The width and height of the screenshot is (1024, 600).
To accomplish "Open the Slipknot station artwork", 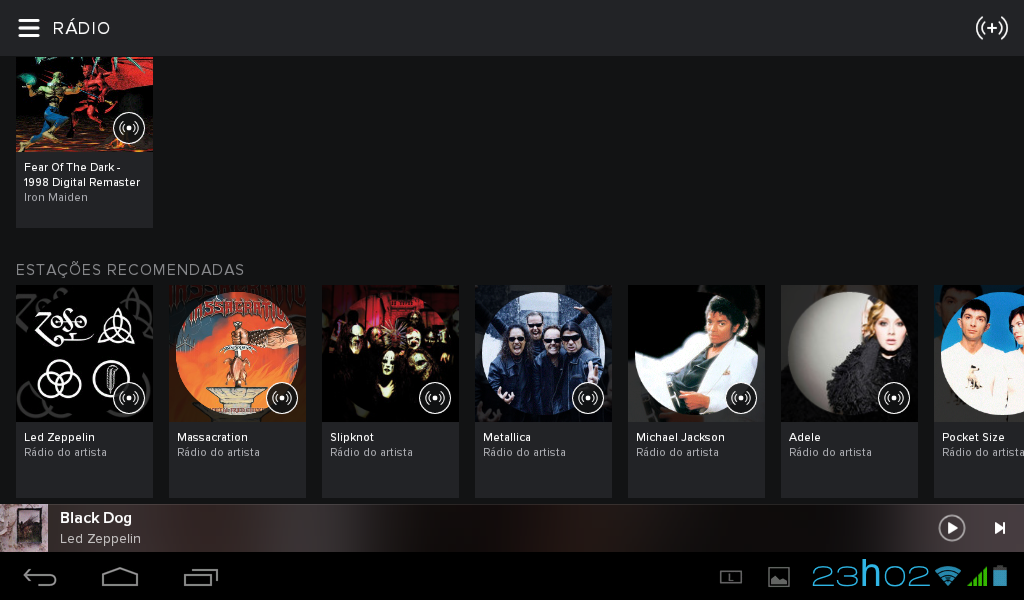I will coord(390,353).
